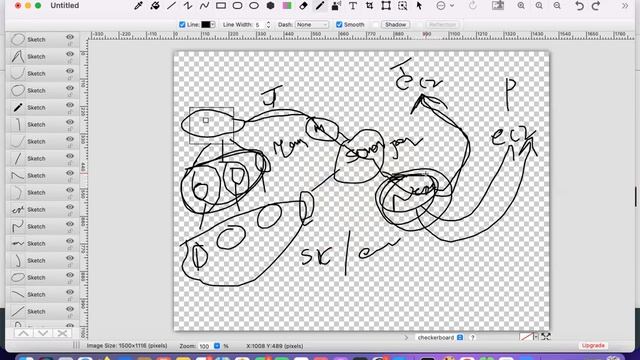Viewport: 640px width, 360px height.
Task: Click the Line Width stepper arrows
Action: click(x=268, y=25)
